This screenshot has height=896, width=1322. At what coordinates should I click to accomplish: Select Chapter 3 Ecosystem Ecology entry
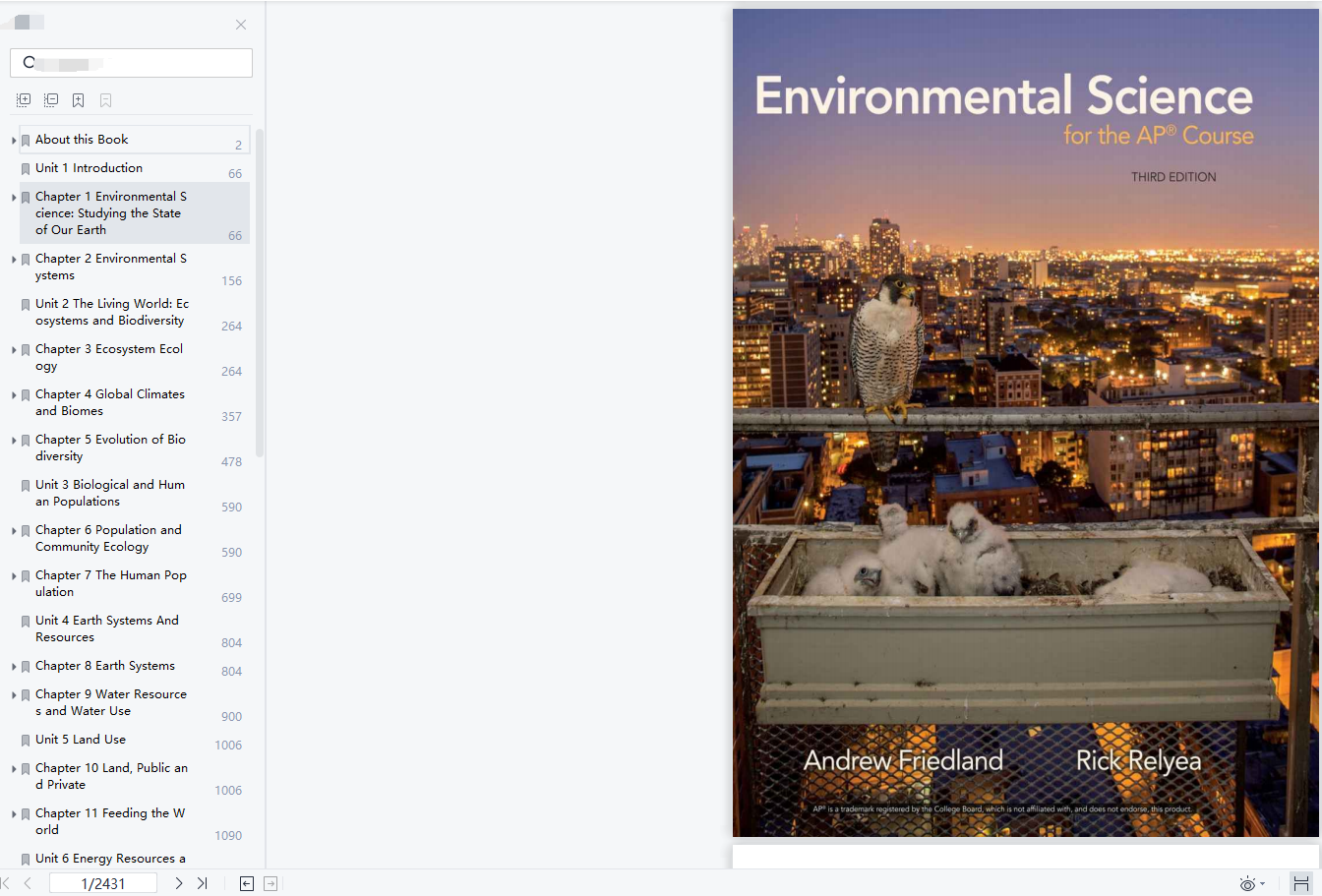109,357
